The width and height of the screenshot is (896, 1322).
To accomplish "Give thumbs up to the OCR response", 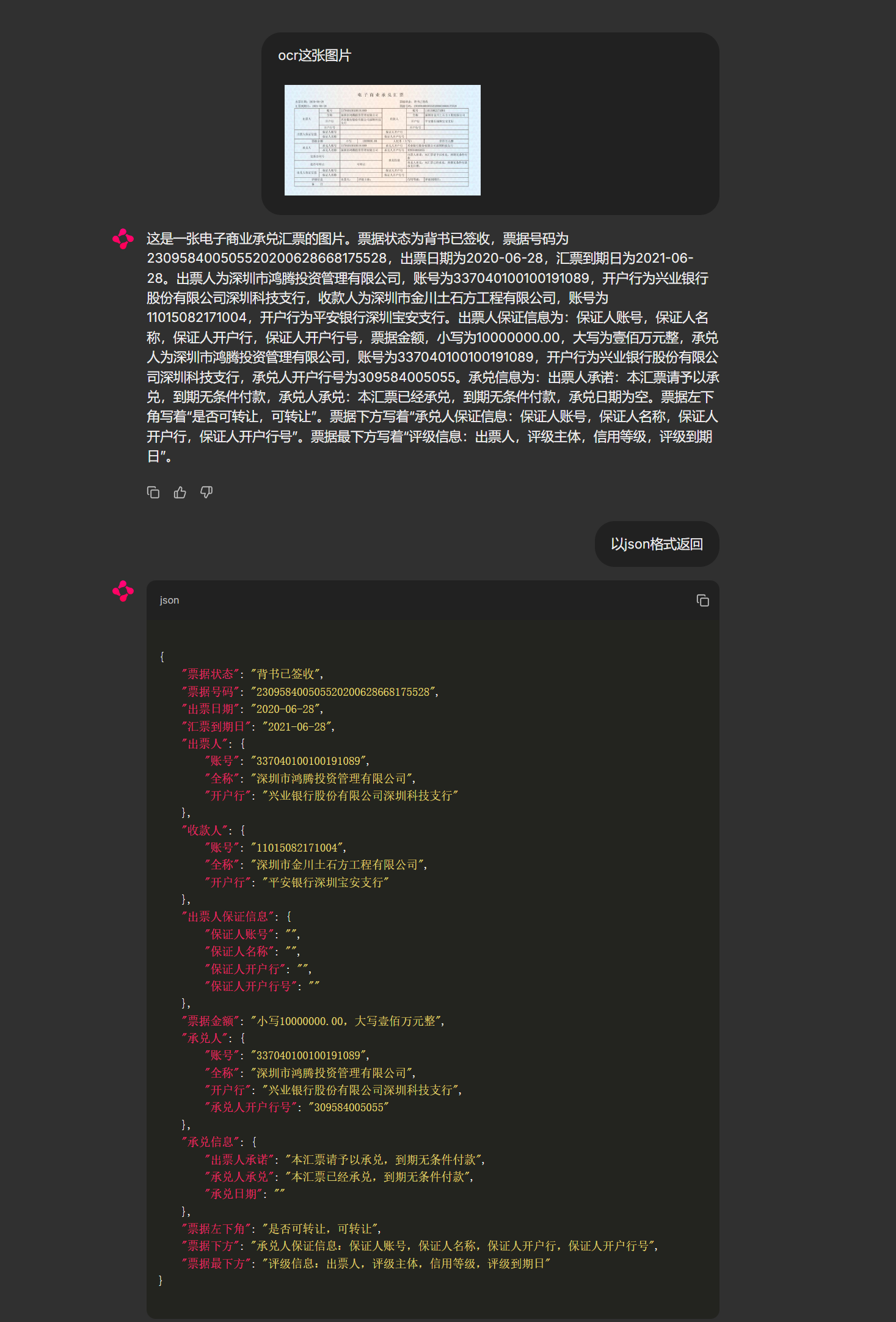I will [180, 492].
